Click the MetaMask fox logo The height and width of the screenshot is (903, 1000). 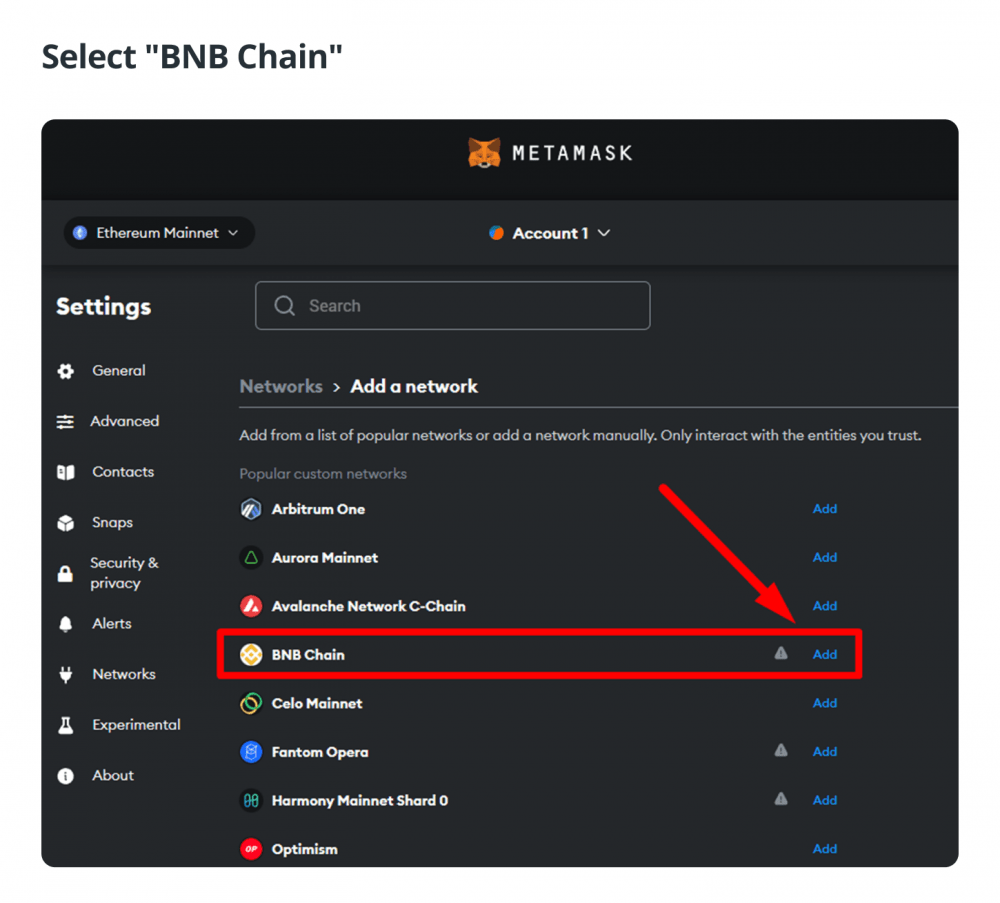[x=484, y=153]
